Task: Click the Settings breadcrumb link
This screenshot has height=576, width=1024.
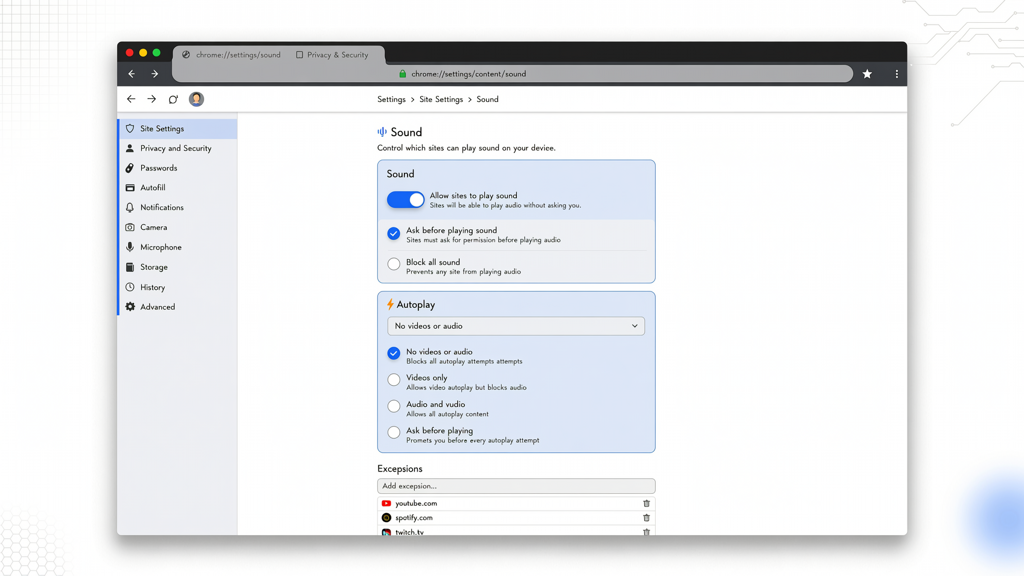Action: [391, 99]
